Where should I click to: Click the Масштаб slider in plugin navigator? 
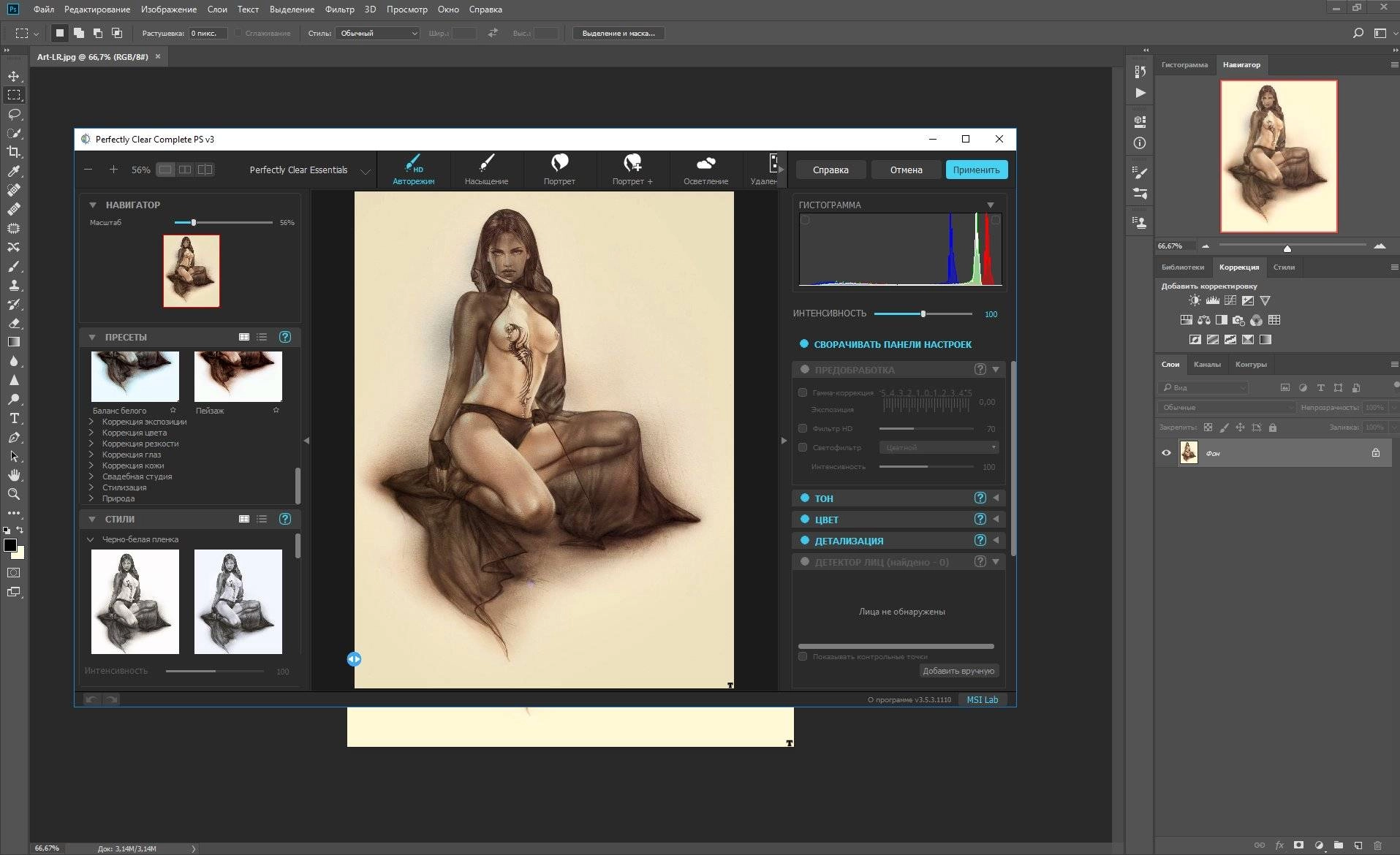223,222
